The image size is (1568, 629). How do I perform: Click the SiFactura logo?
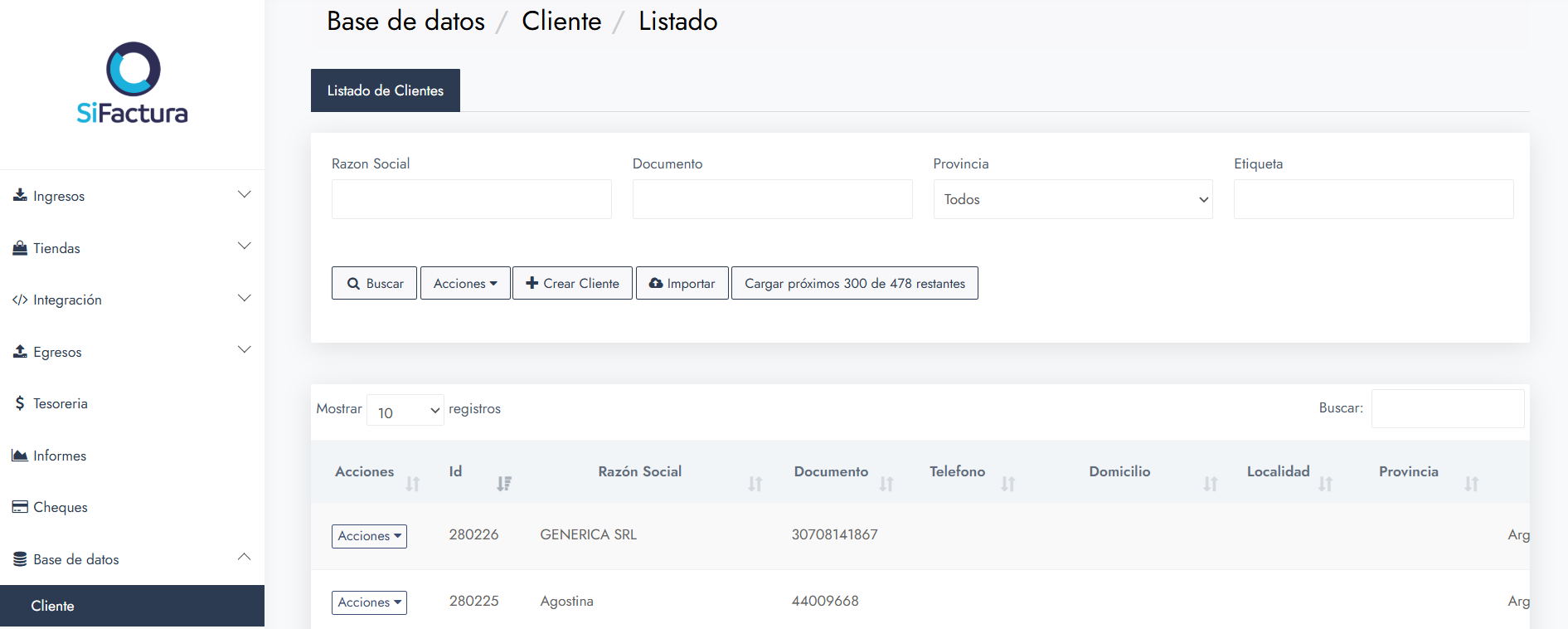point(133,83)
